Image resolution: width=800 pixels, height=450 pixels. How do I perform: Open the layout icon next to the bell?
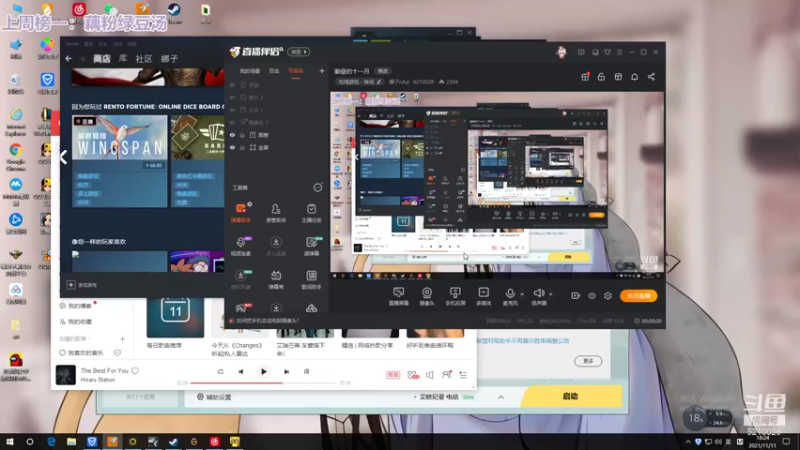(x=618, y=77)
